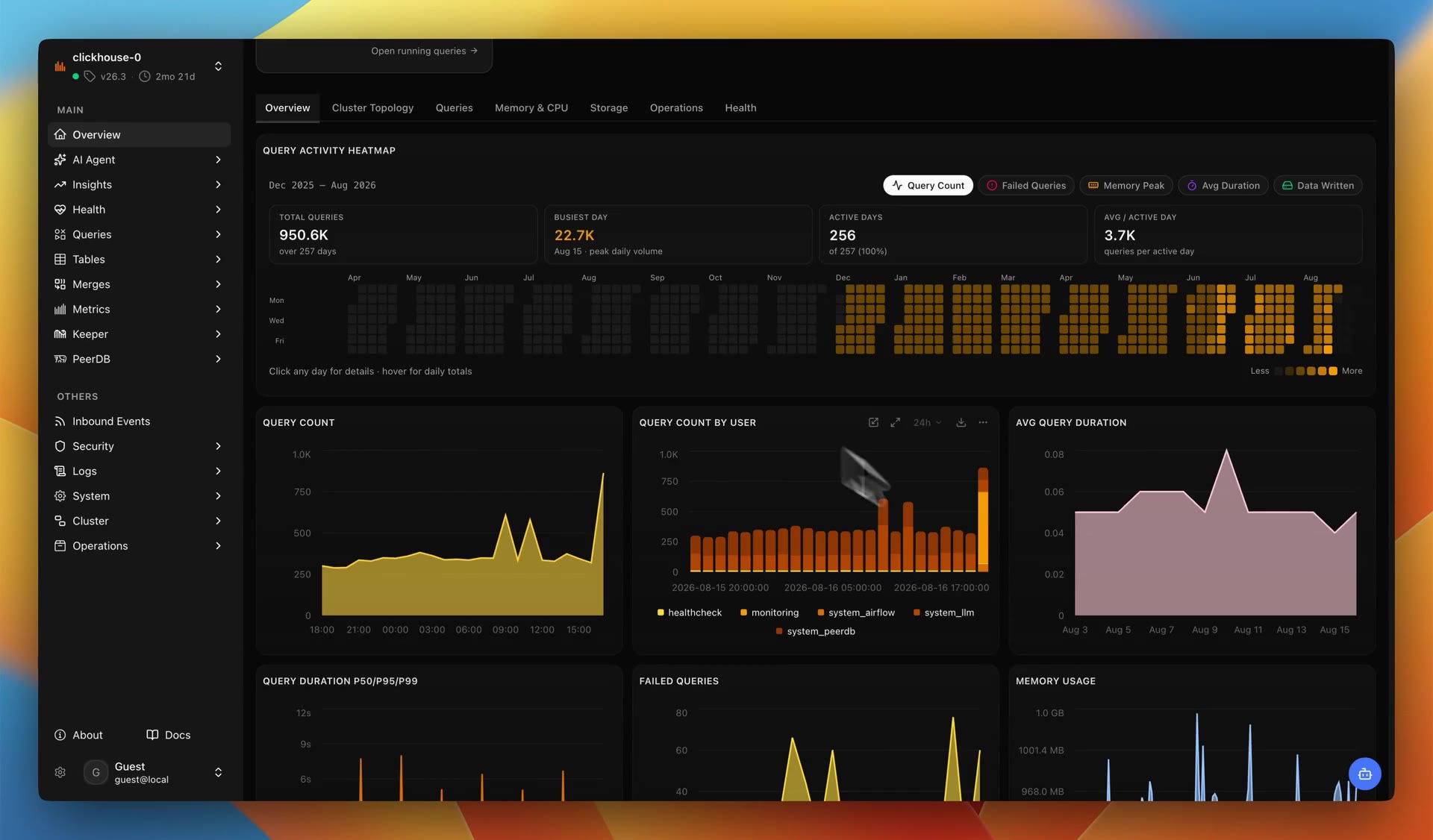1433x840 pixels.
Task: Click the Tables grid icon
Action: click(60, 259)
